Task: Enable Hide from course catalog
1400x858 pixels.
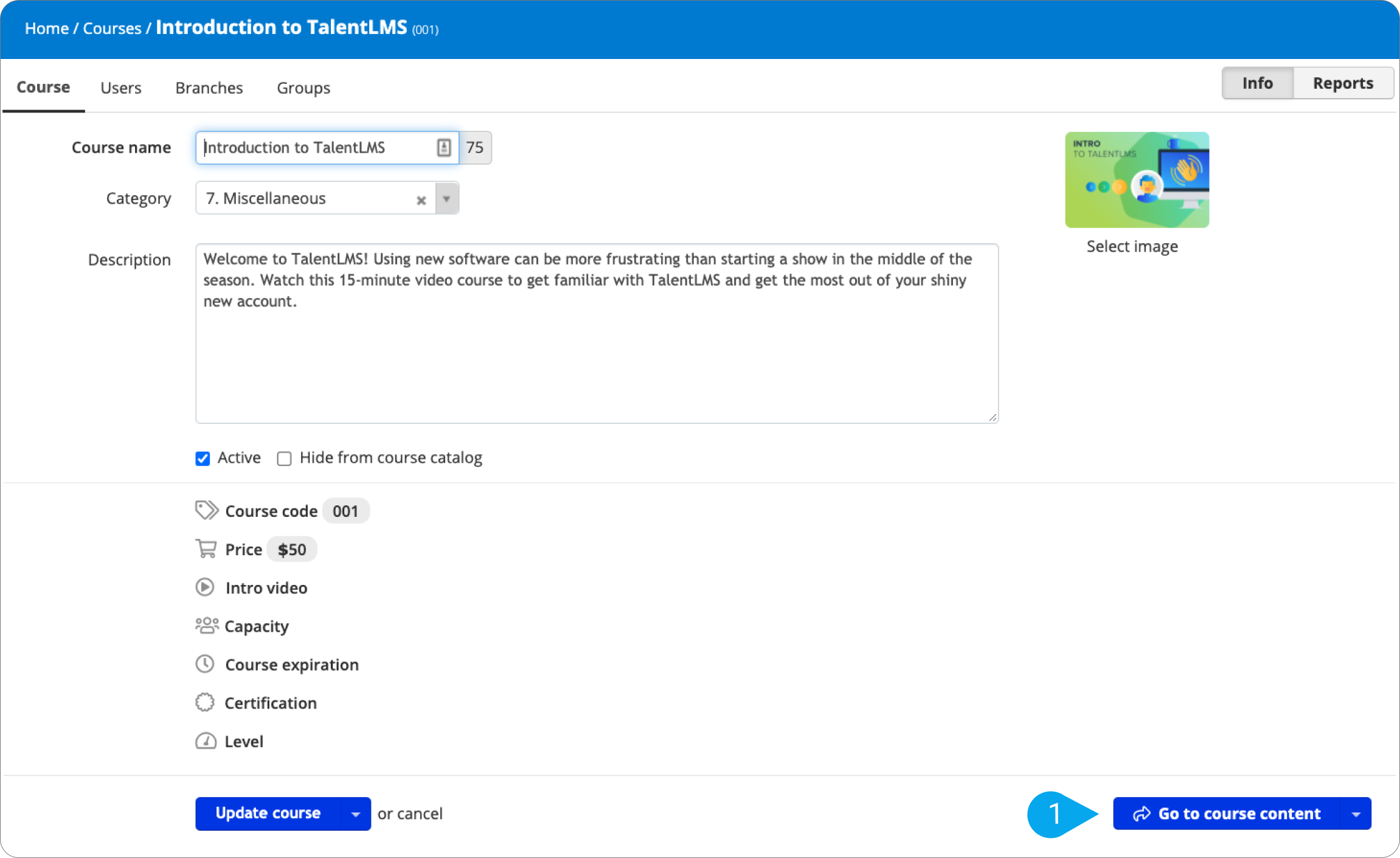Action: tap(284, 458)
